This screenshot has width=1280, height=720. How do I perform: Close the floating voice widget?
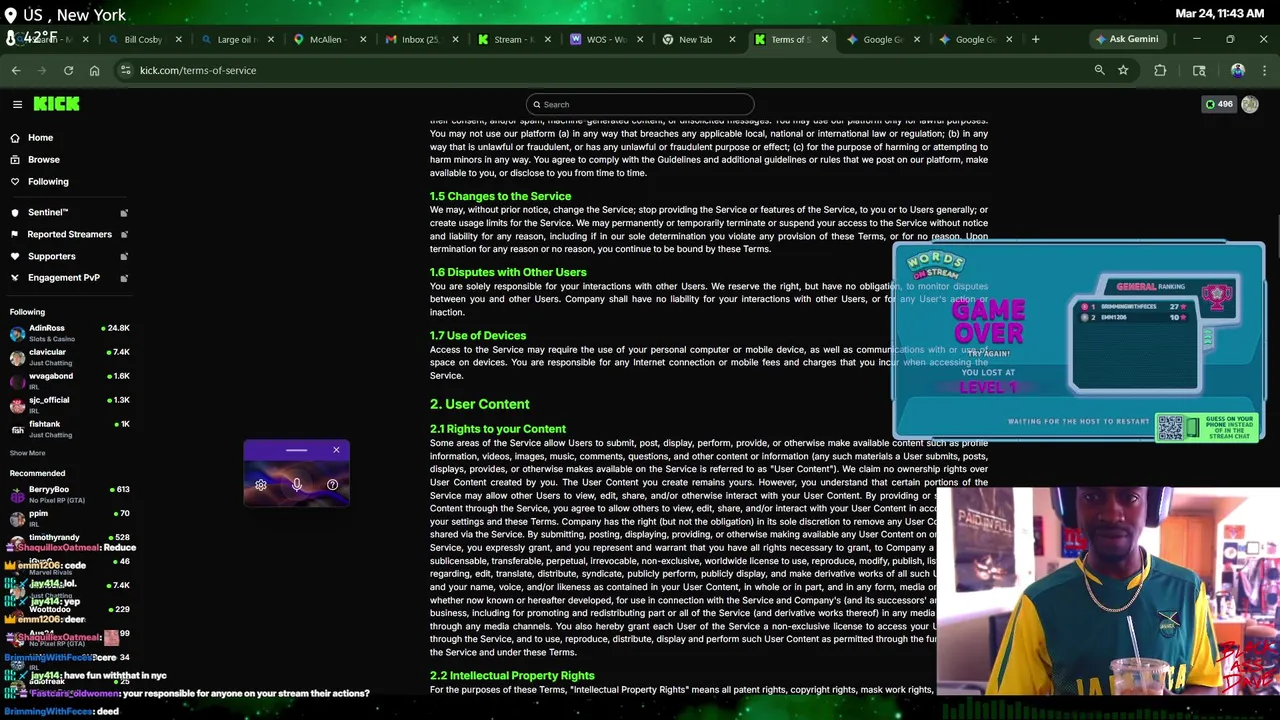336,450
